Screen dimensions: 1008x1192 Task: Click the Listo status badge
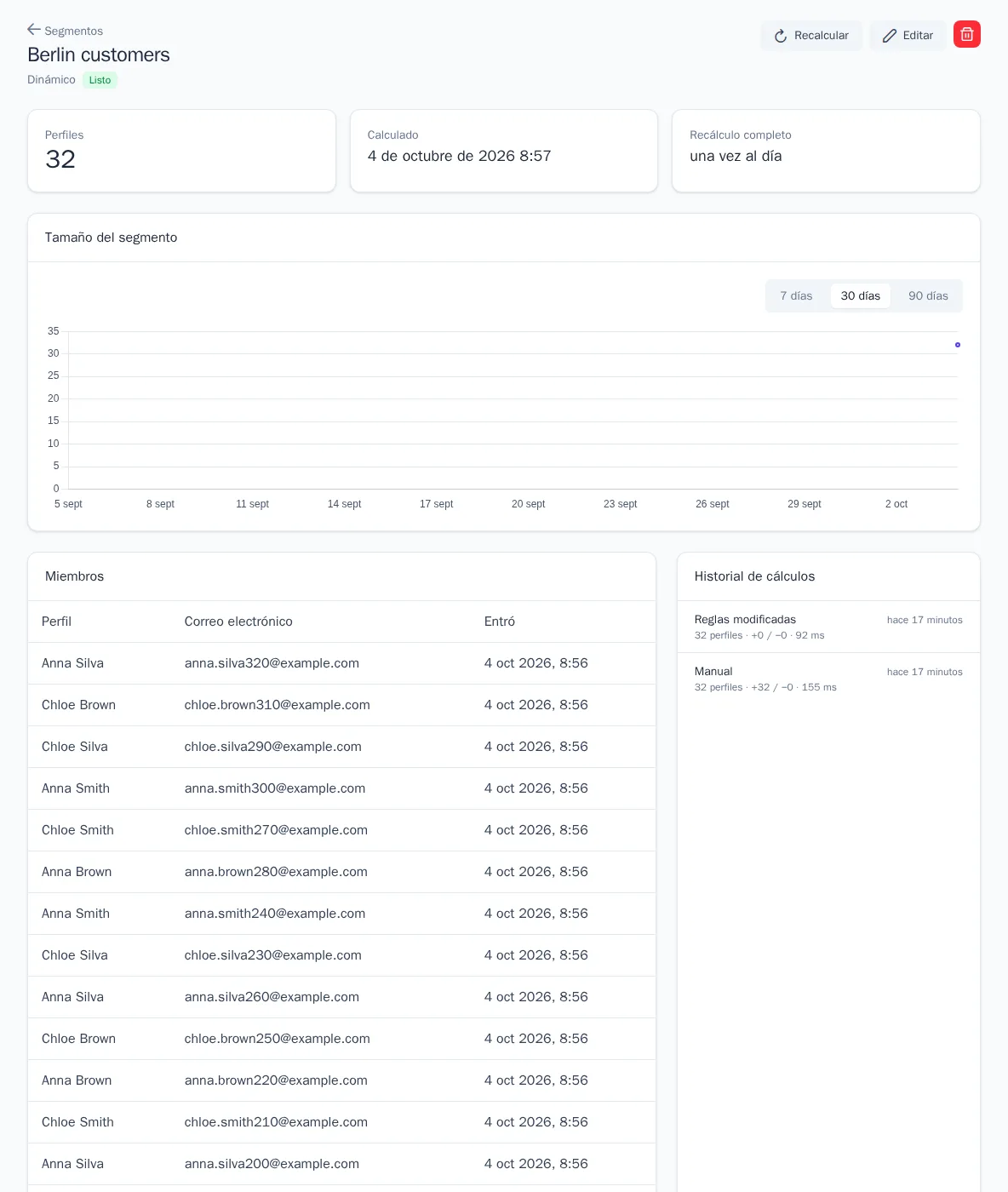(100, 80)
